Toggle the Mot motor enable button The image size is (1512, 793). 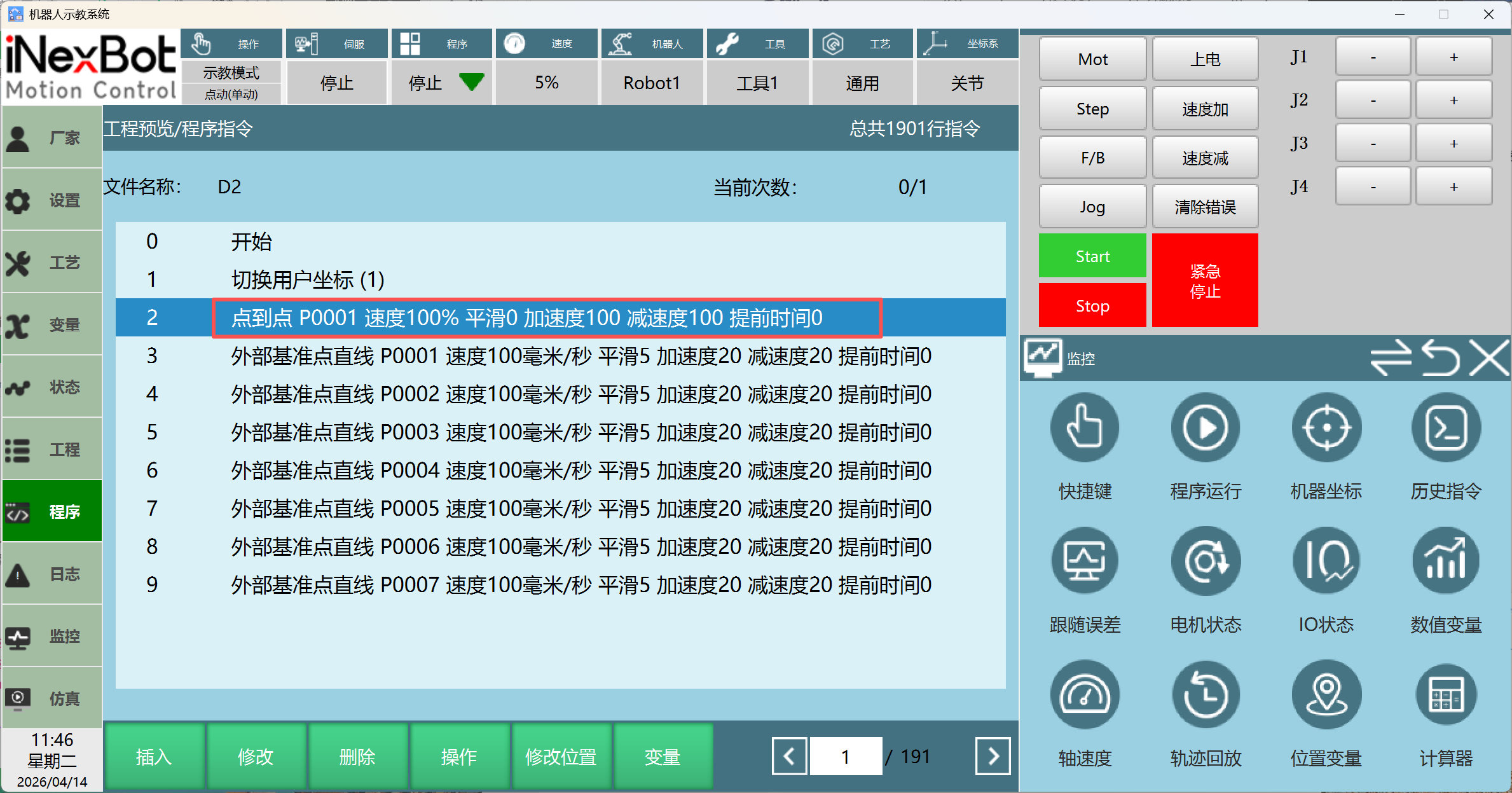pos(1092,59)
